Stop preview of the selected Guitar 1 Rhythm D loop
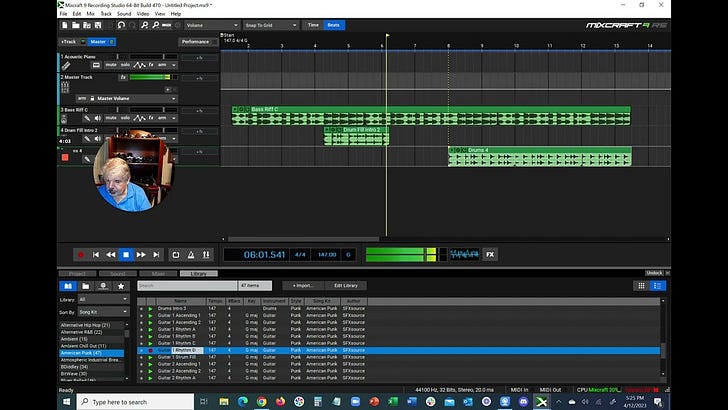The width and height of the screenshot is (728, 410). click(150, 350)
